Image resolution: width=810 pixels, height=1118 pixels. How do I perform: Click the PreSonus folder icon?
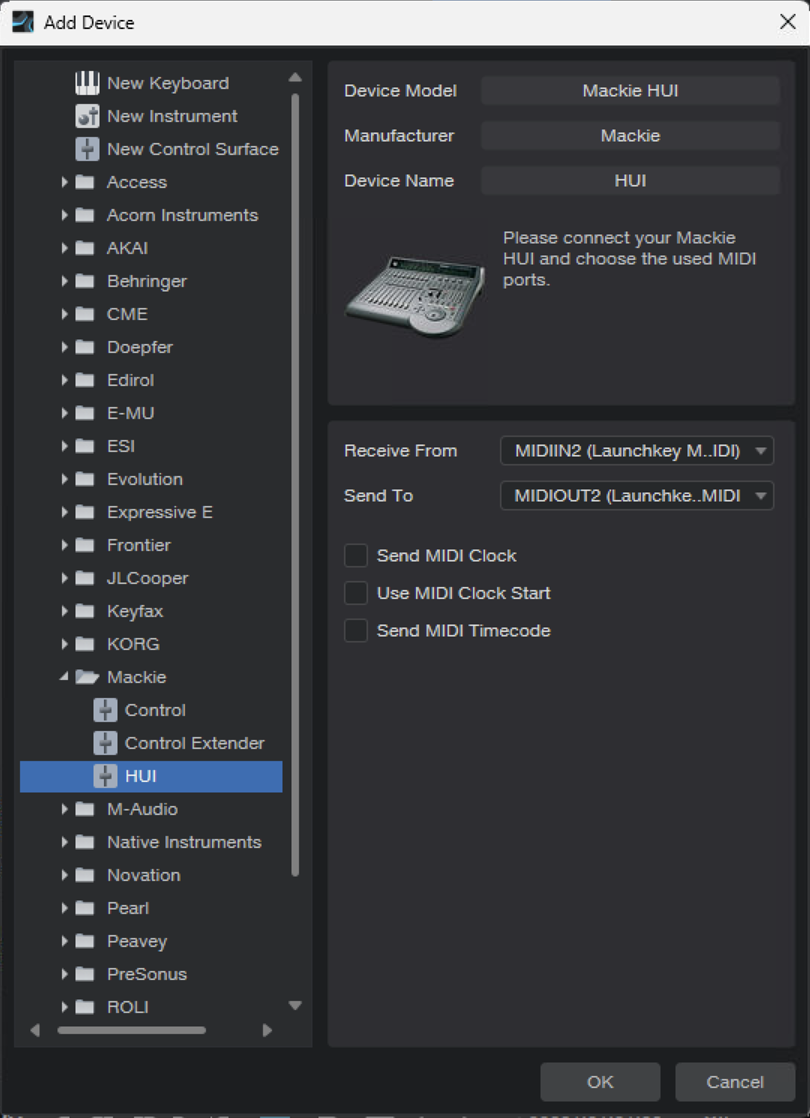pos(85,974)
